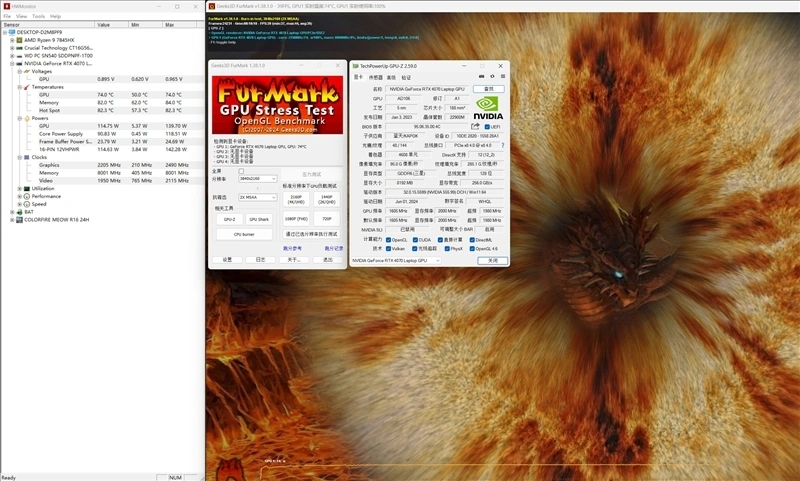Toggle the UEFI checkbox

pyautogui.click(x=487, y=127)
